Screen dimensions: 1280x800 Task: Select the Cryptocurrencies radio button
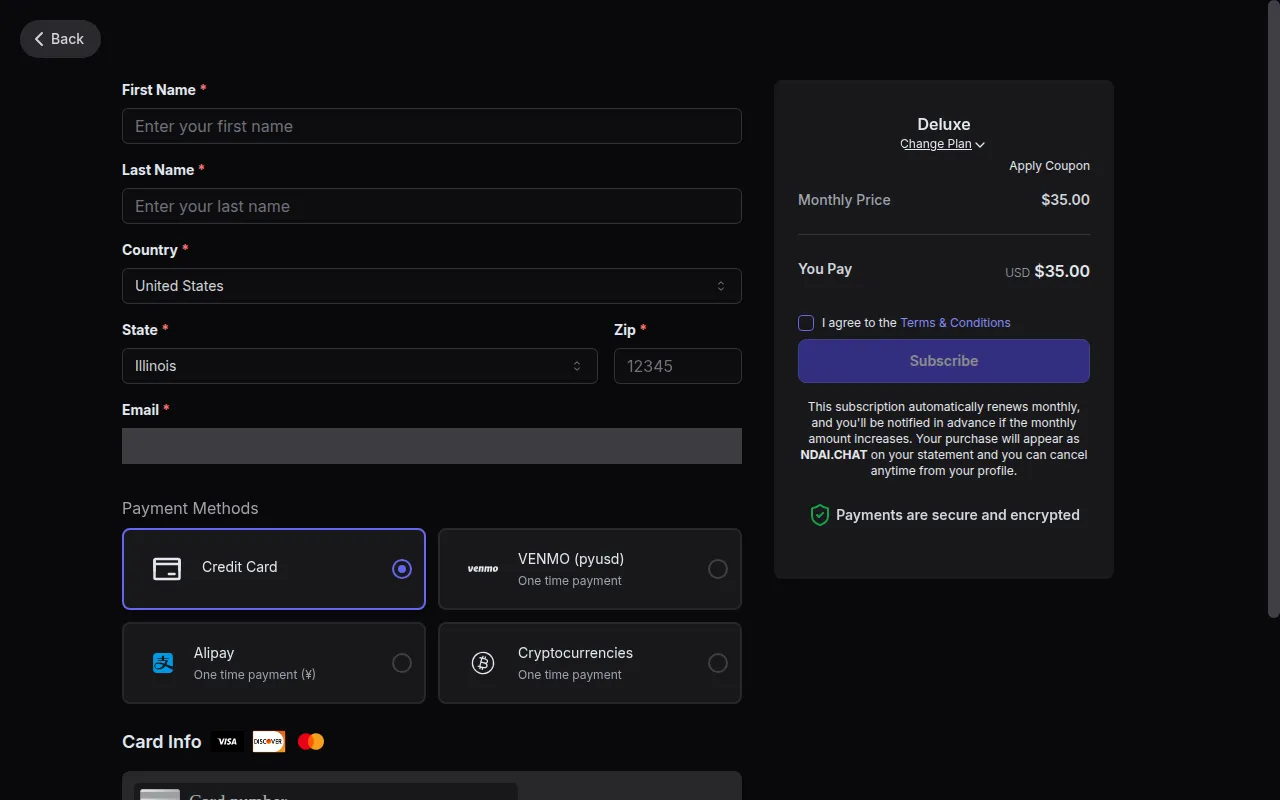[718, 663]
